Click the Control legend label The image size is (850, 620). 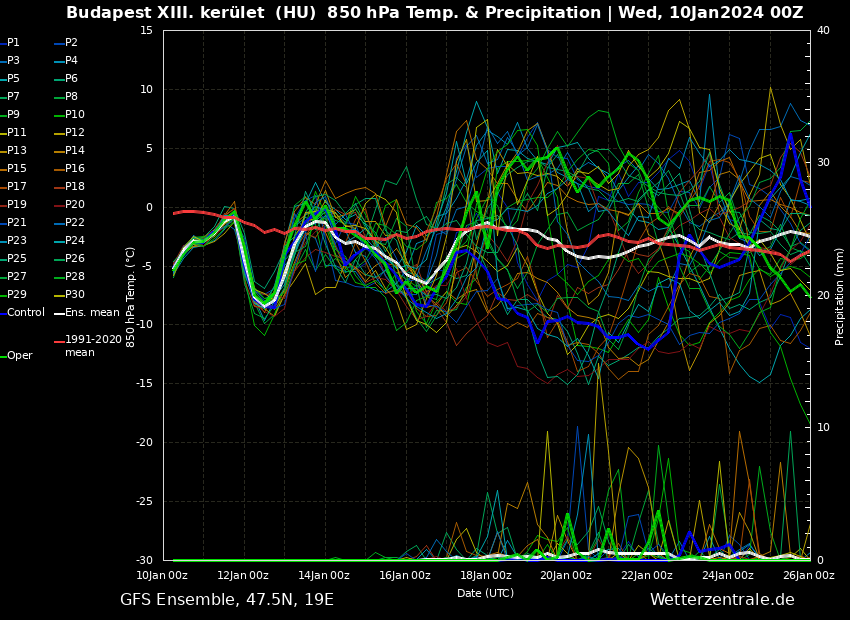point(26,313)
